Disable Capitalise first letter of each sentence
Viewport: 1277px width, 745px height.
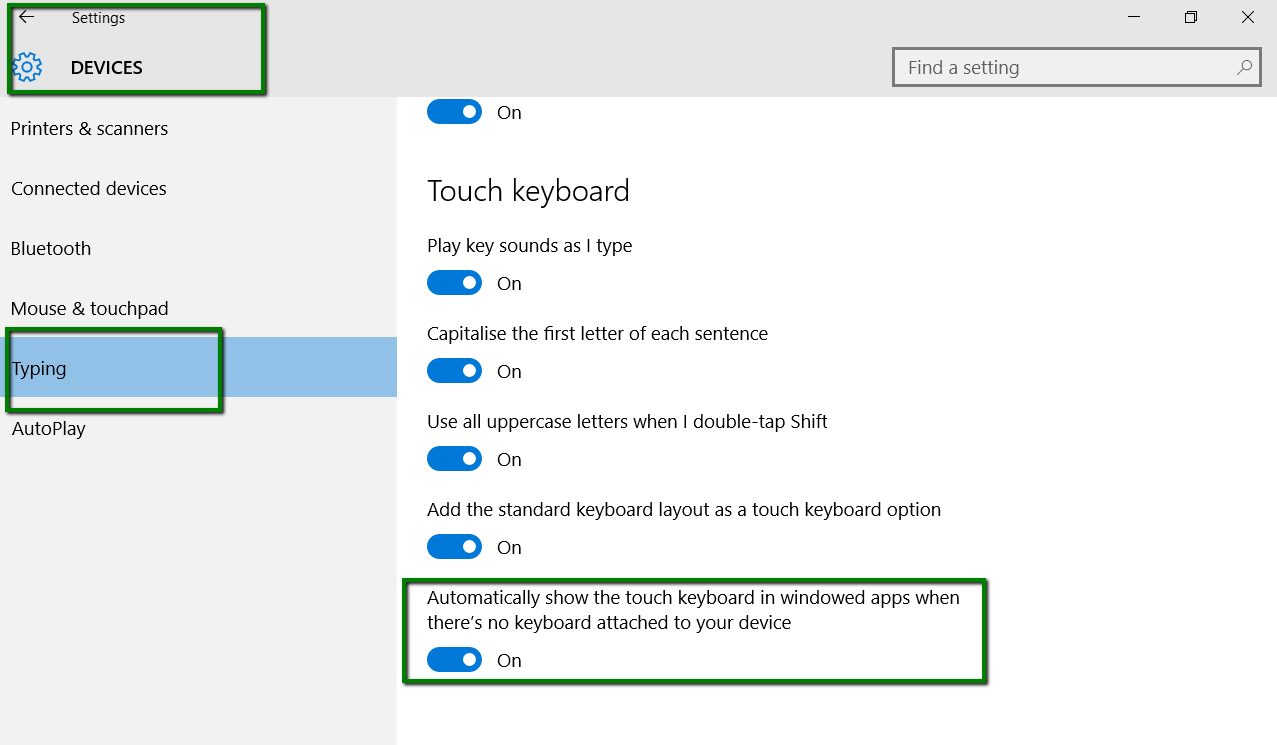[454, 371]
